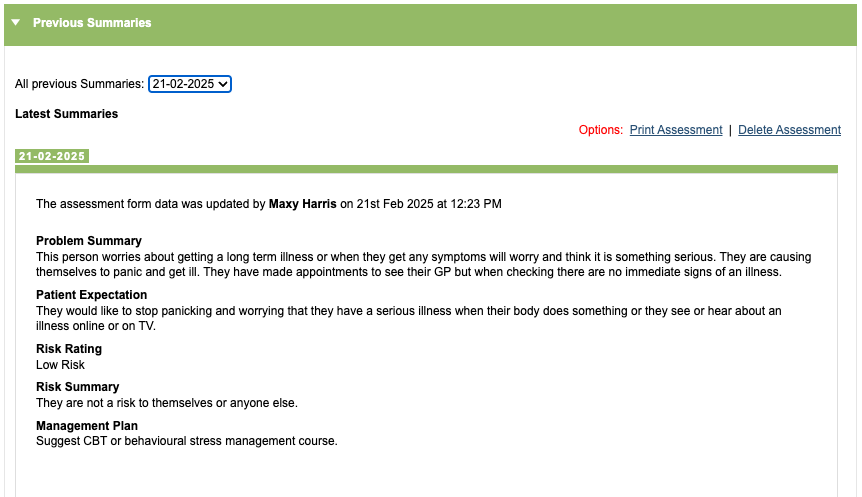Click the red Options label

point(600,130)
